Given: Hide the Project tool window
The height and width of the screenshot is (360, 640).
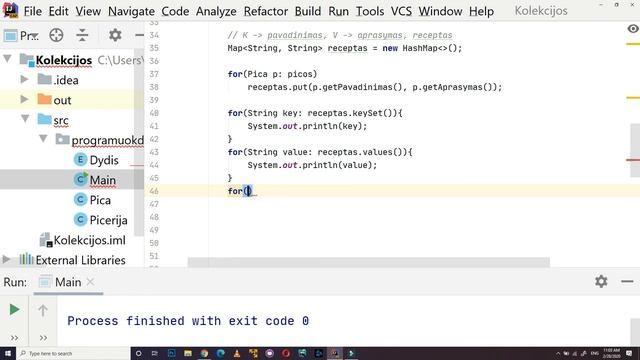Looking at the screenshot, I should pos(140,36).
